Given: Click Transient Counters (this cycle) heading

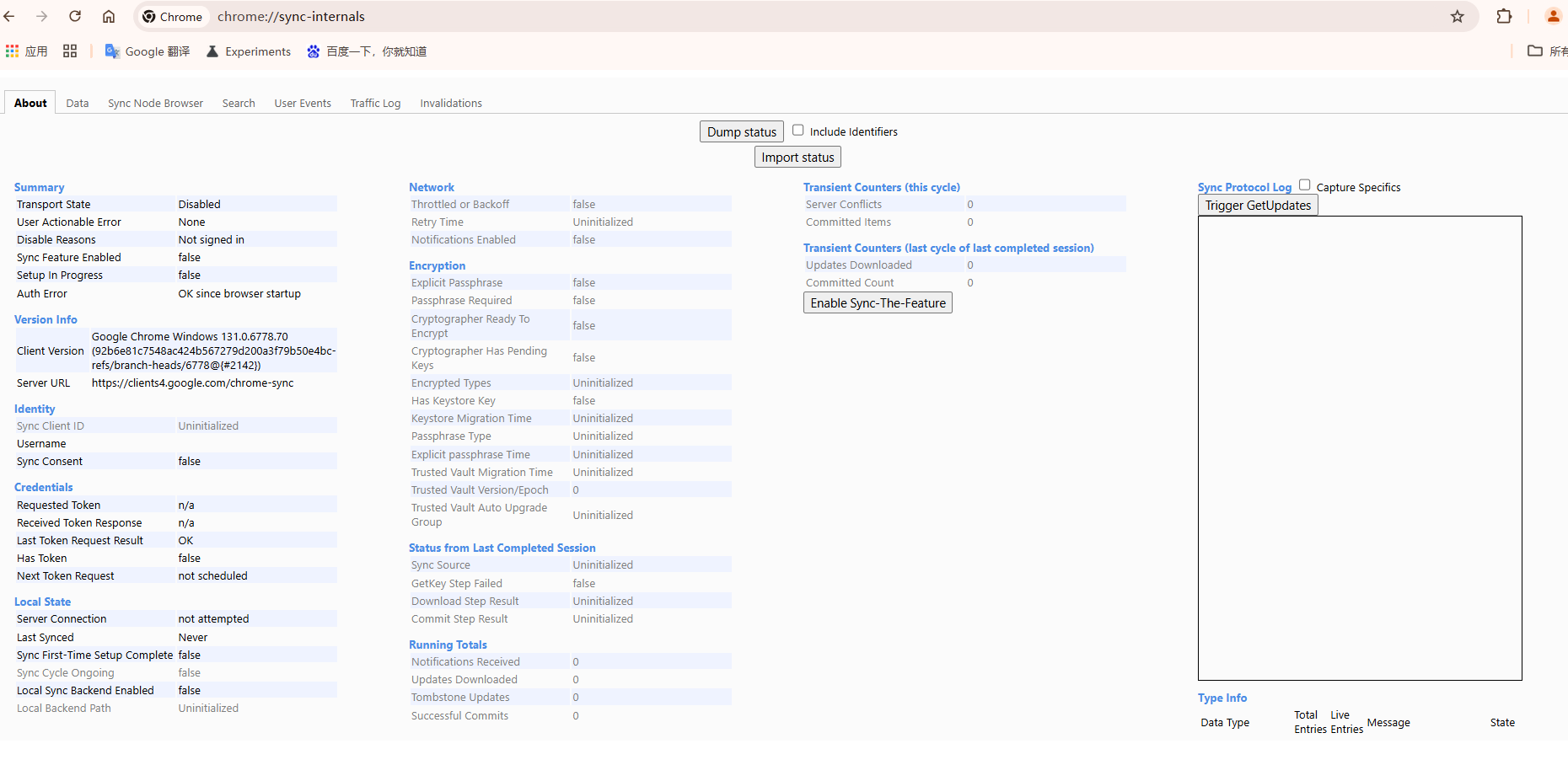Looking at the screenshot, I should click(x=882, y=187).
